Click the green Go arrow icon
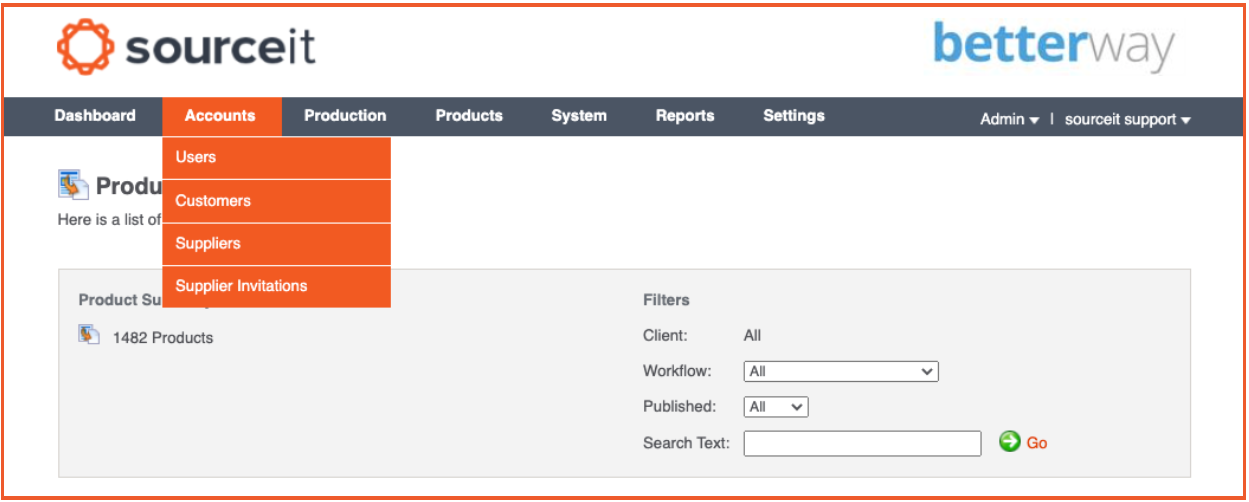Screen dimensions: 1249x502 click(x=1009, y=441)
